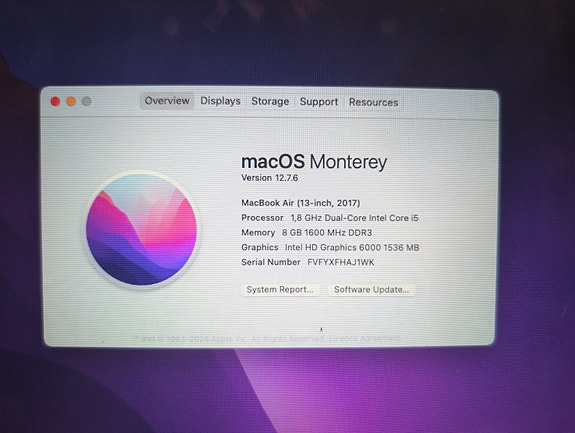Select the serial number FVFYXFHAJ1WK
Screen dimensions: 575x433
click(x=341, y=263)
